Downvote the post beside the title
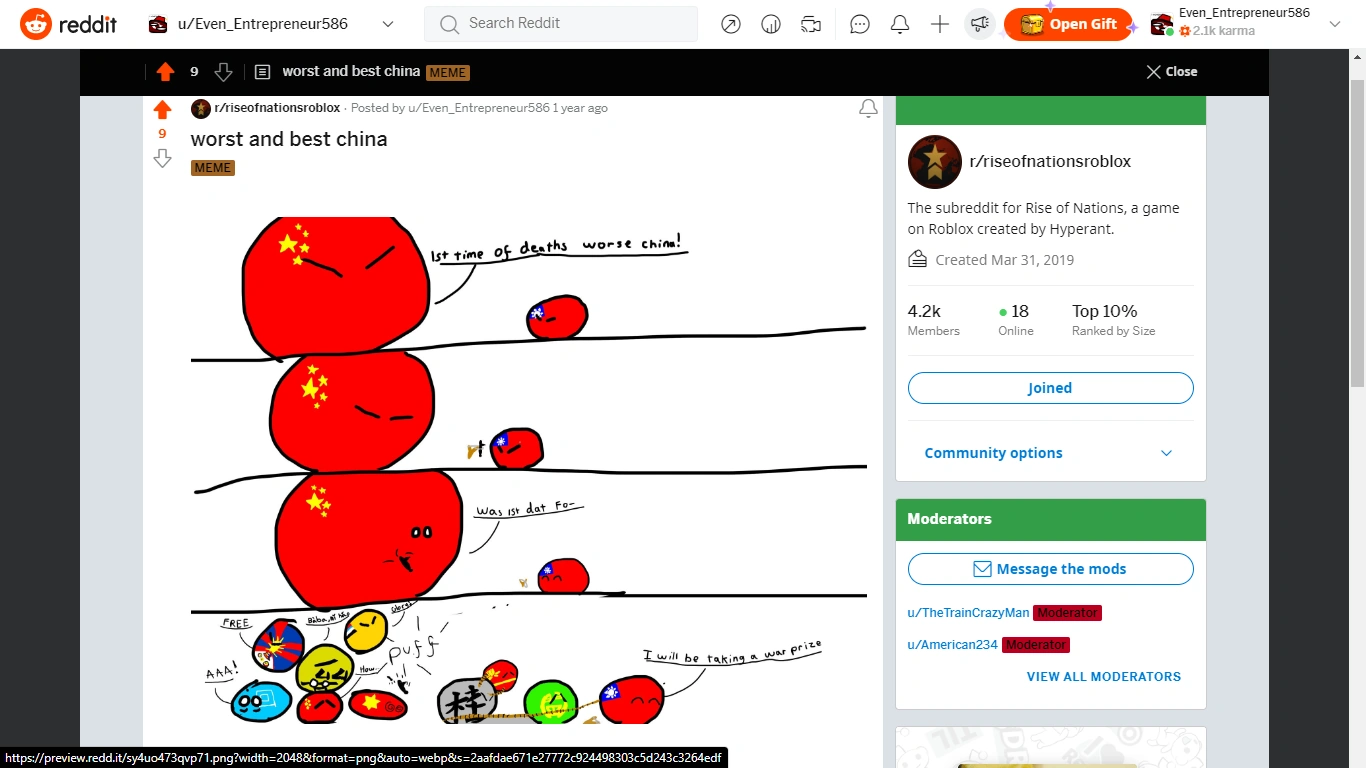The width and height of the screenshot is (1366, 768). click(x=162, y=158)
